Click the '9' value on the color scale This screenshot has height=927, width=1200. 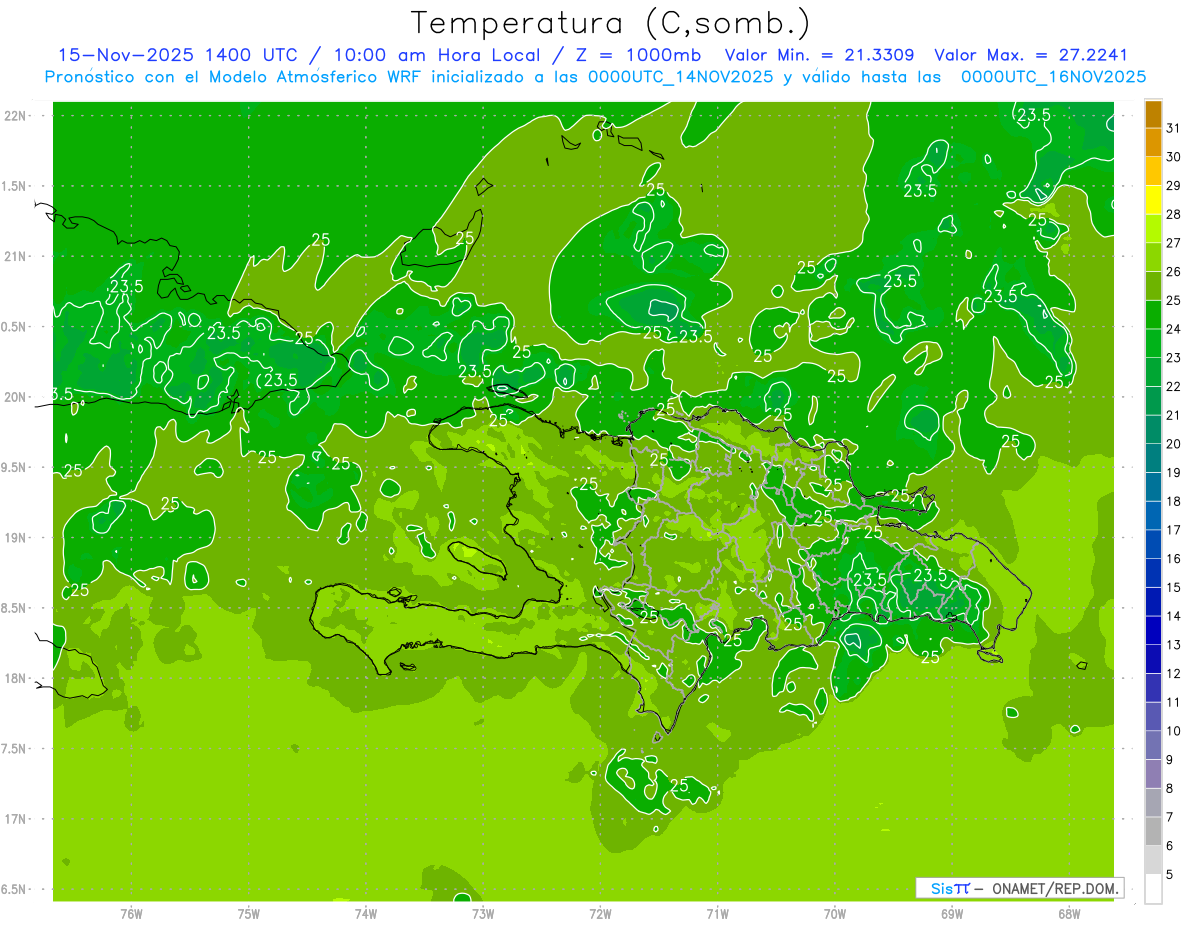(1170, 760)
